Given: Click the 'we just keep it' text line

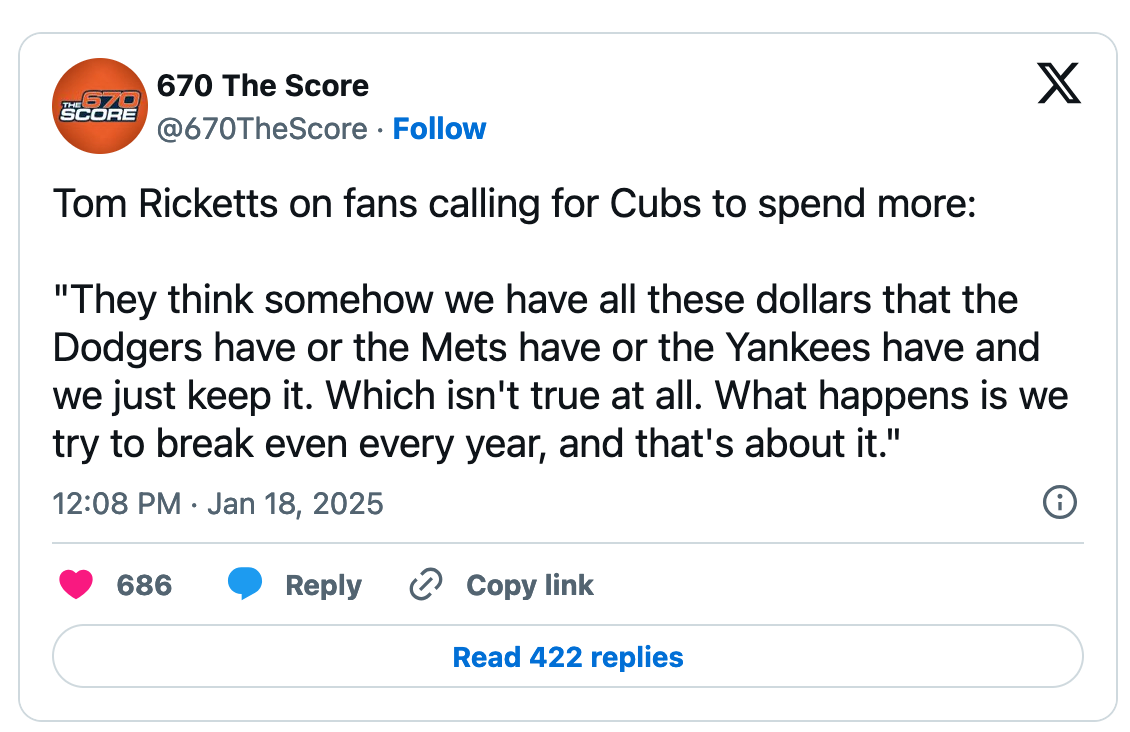Looking at the screenshot, I should pyautogui.click(x=560, y=395).
